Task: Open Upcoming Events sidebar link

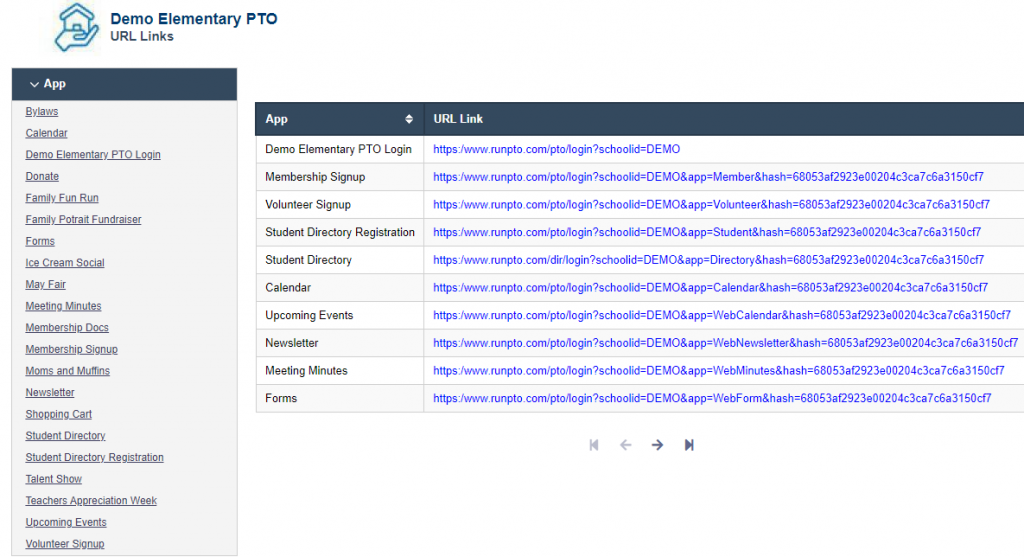Action: 66,522
